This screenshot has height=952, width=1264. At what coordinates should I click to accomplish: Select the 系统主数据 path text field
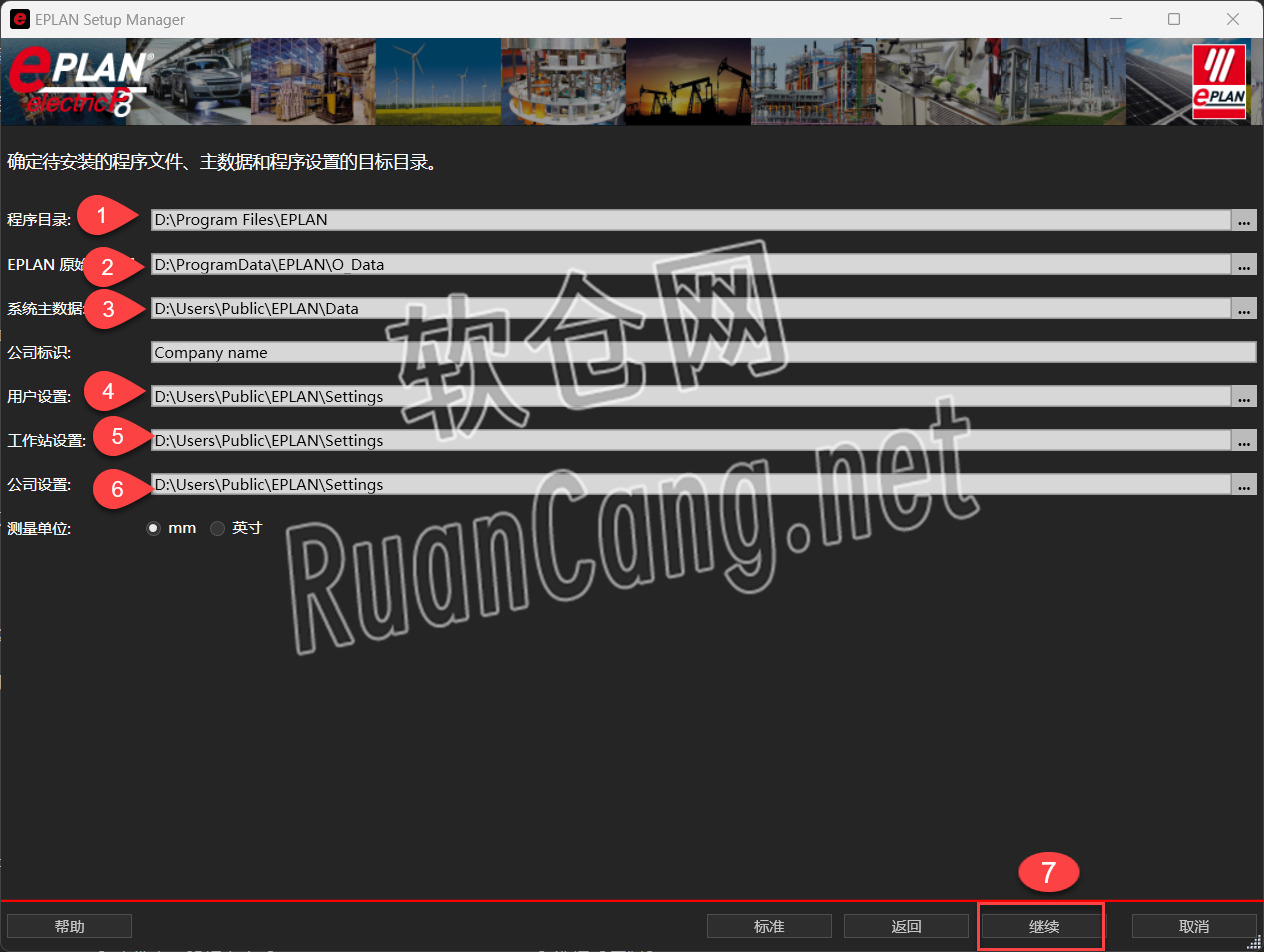(x=600, y=309)
